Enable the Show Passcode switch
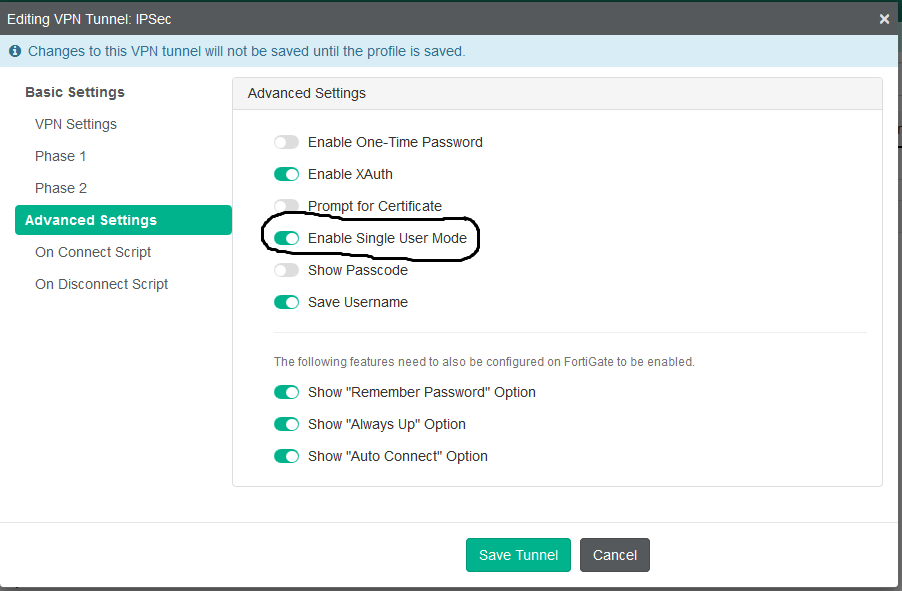The height and width of the screenshot is (591, 902). point(287,270)
